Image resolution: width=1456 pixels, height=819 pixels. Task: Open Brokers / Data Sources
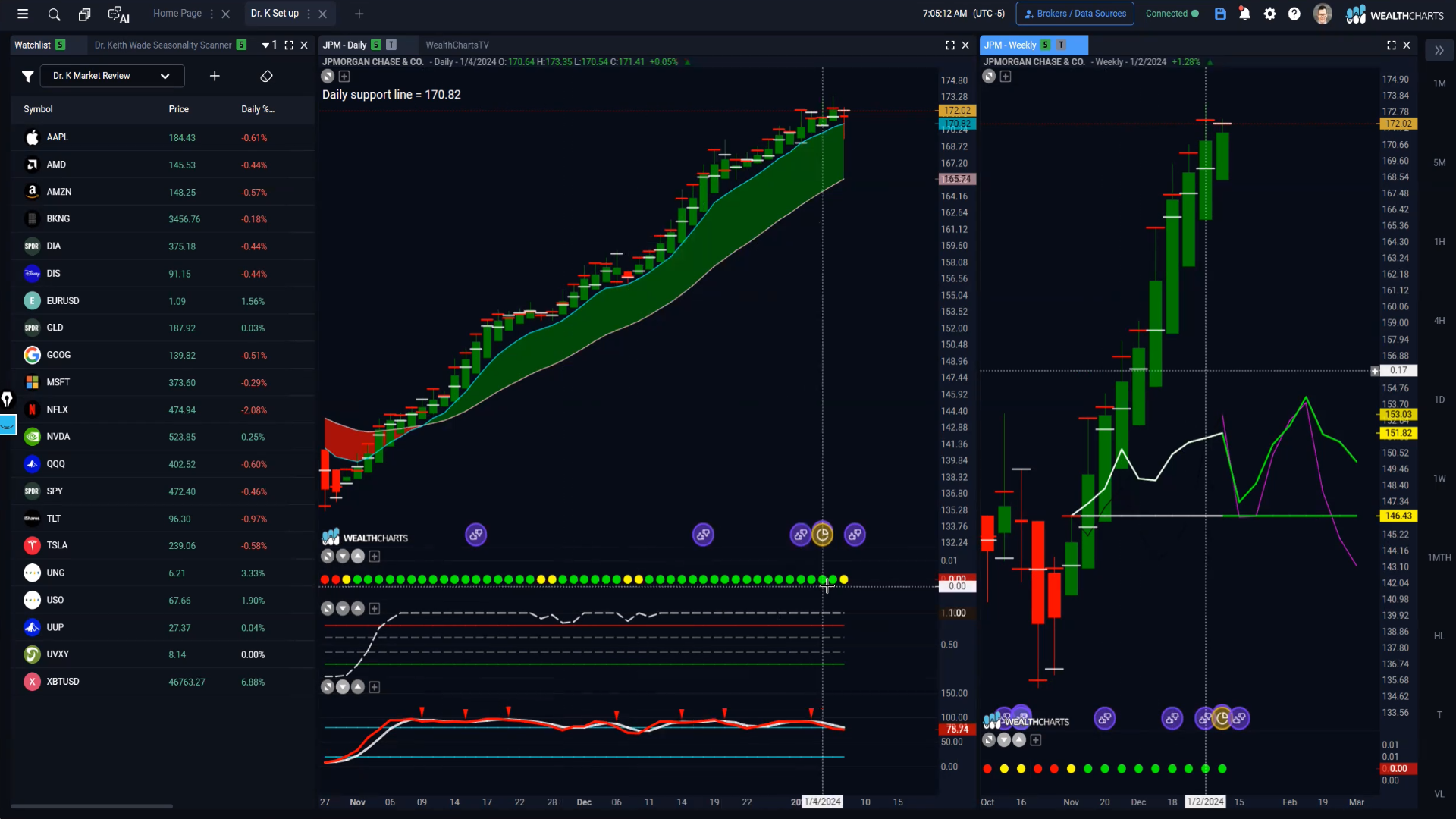pos(1075,14)
